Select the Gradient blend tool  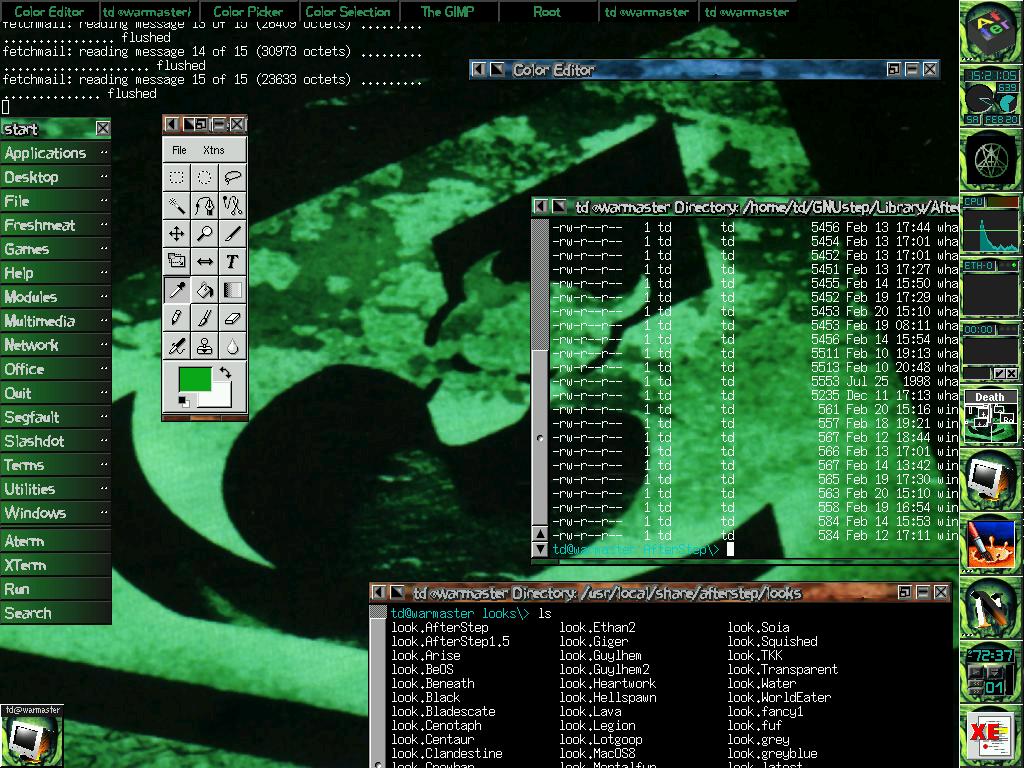point(232,290)
